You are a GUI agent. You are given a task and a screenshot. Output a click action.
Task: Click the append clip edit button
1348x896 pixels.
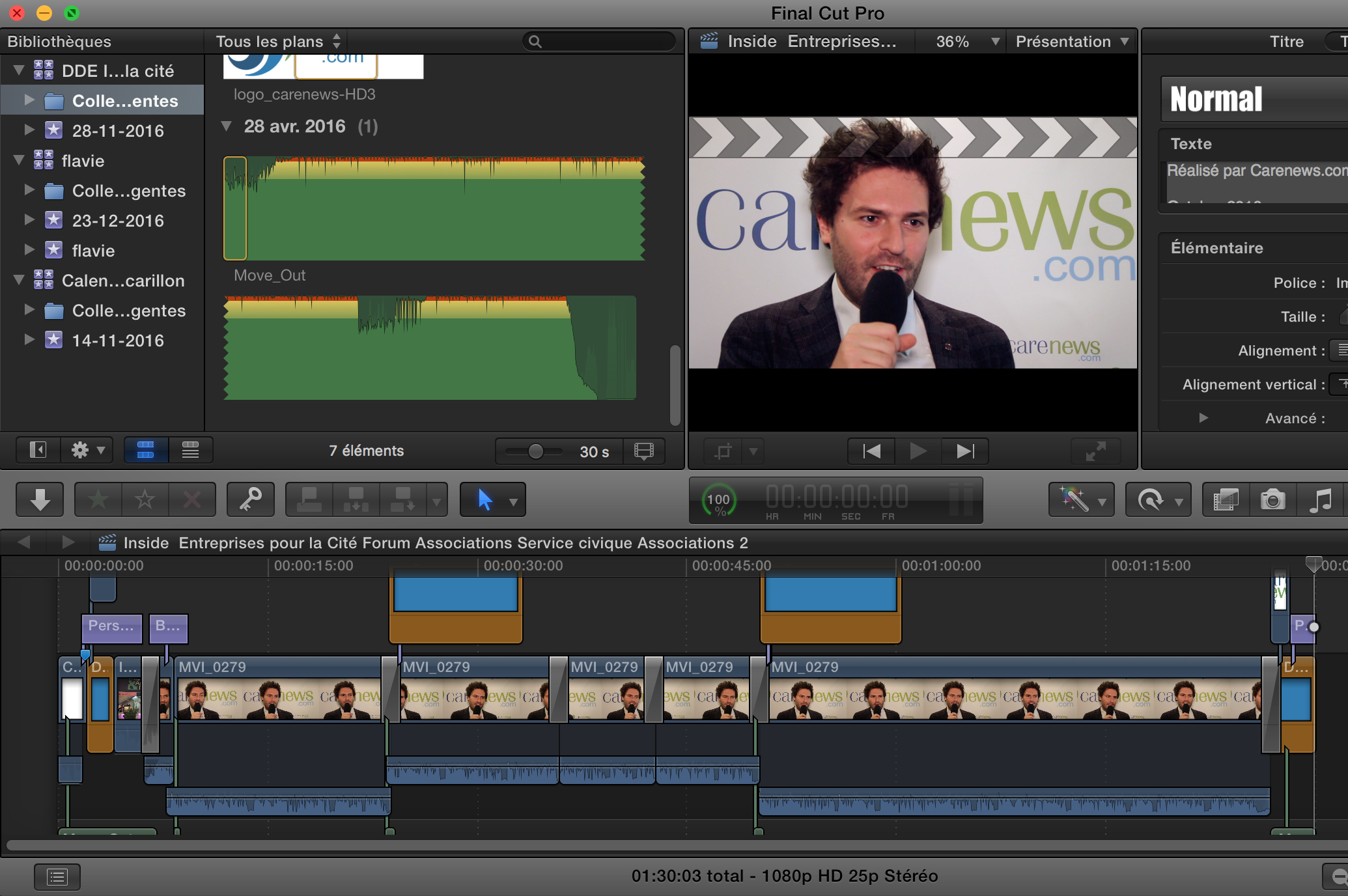(403, 500)
